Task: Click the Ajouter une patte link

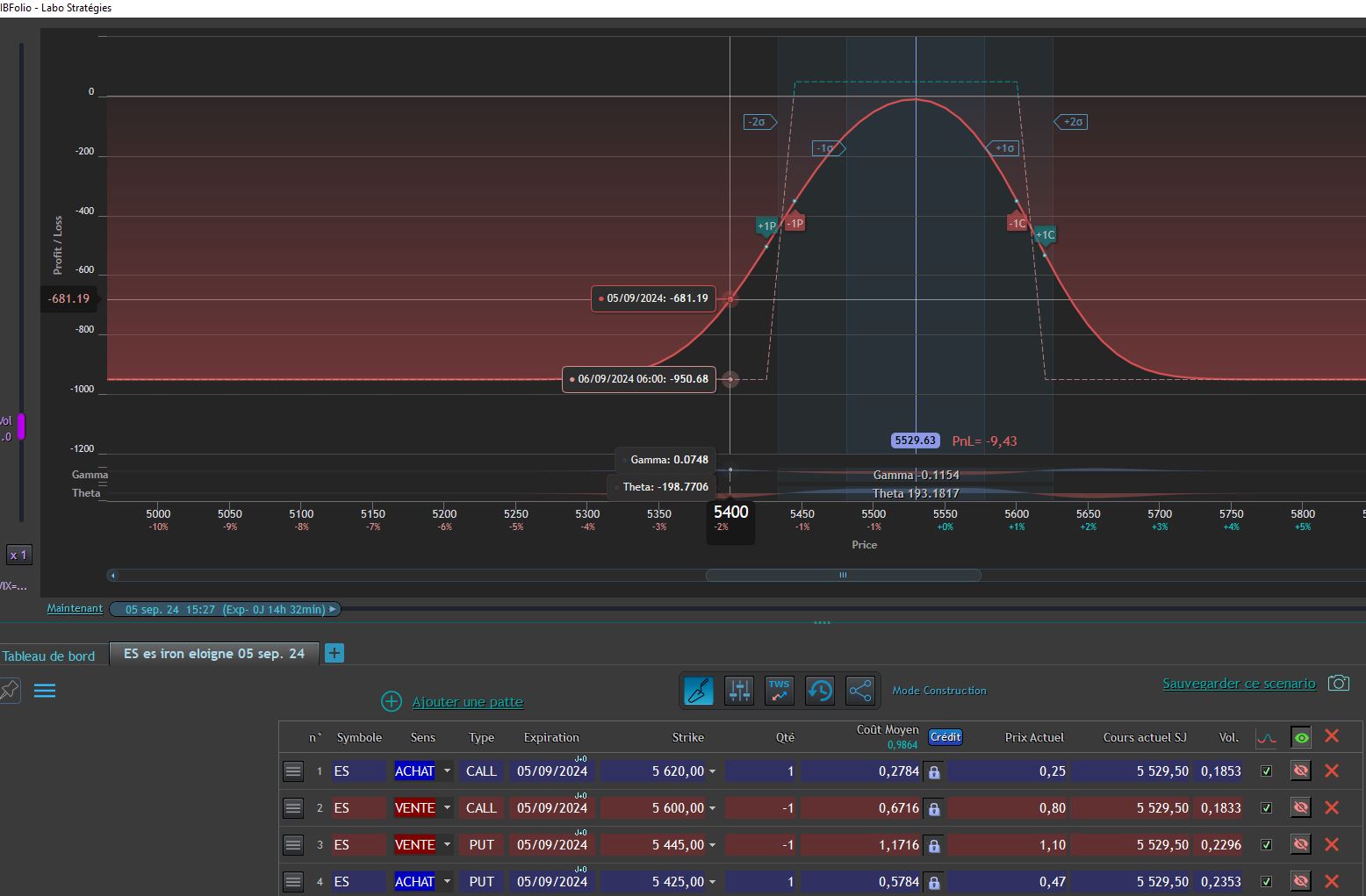Action: [x=467, y=702]
